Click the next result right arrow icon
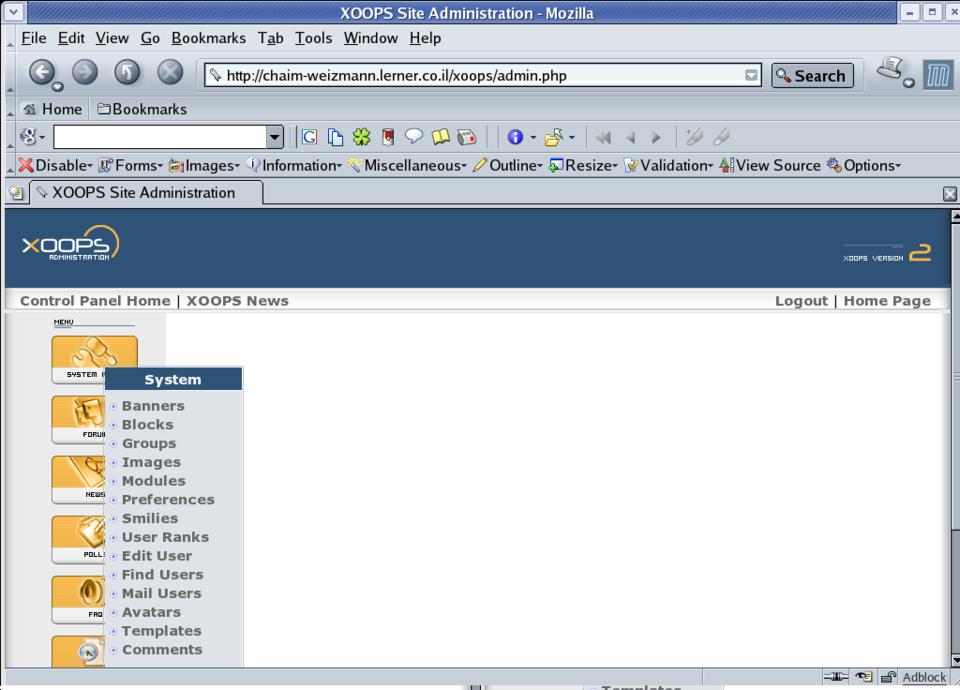 (x=656, y=138)
